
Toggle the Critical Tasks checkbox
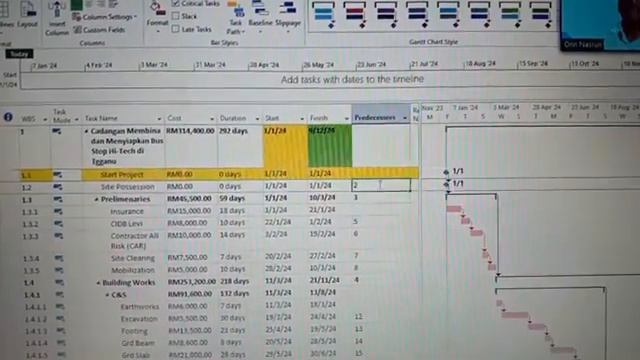pyautogui.click(x=176, y=3)
